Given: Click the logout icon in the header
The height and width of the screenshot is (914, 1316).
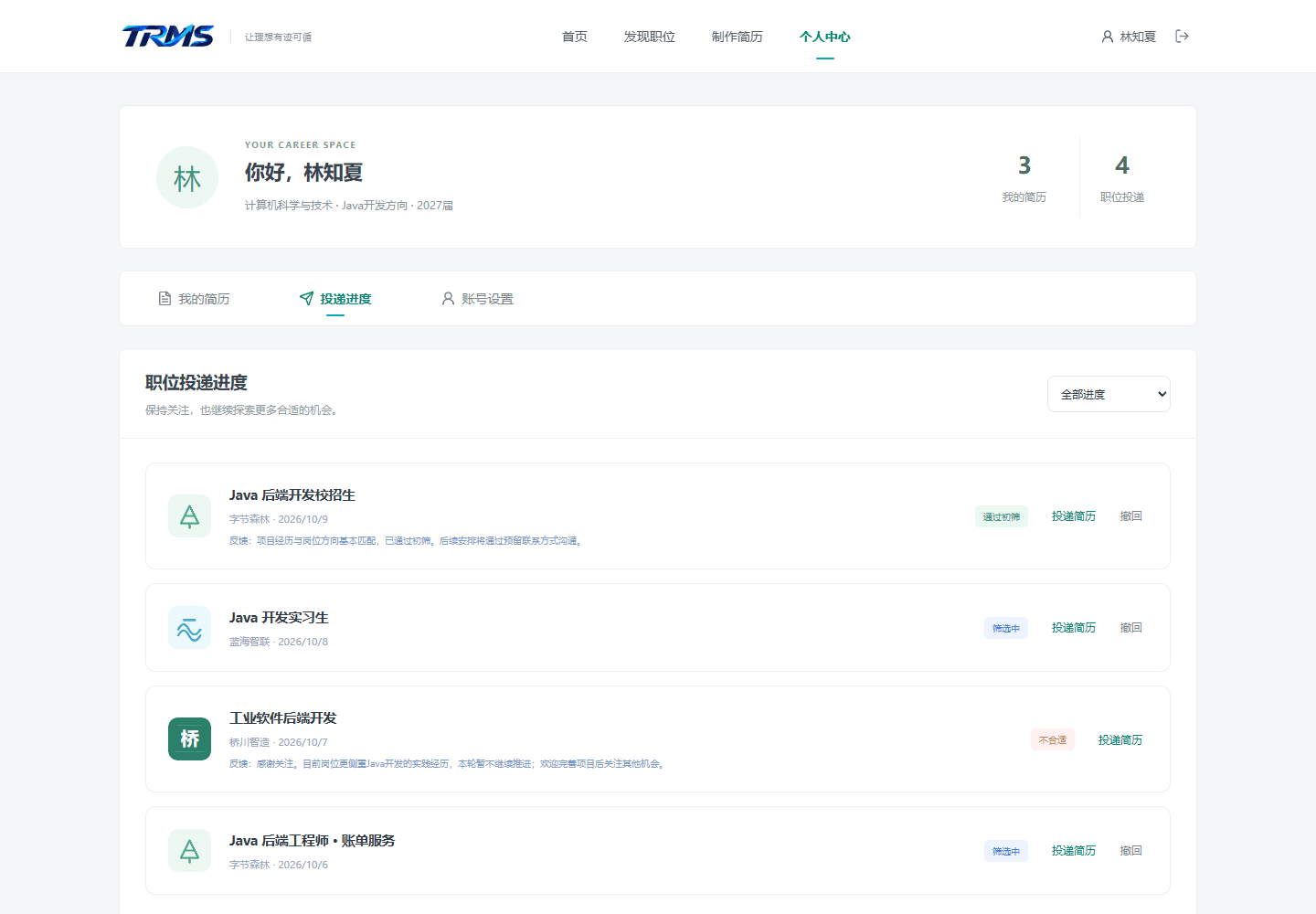Looking at the screenshot, I should (x=1182, y=37).
